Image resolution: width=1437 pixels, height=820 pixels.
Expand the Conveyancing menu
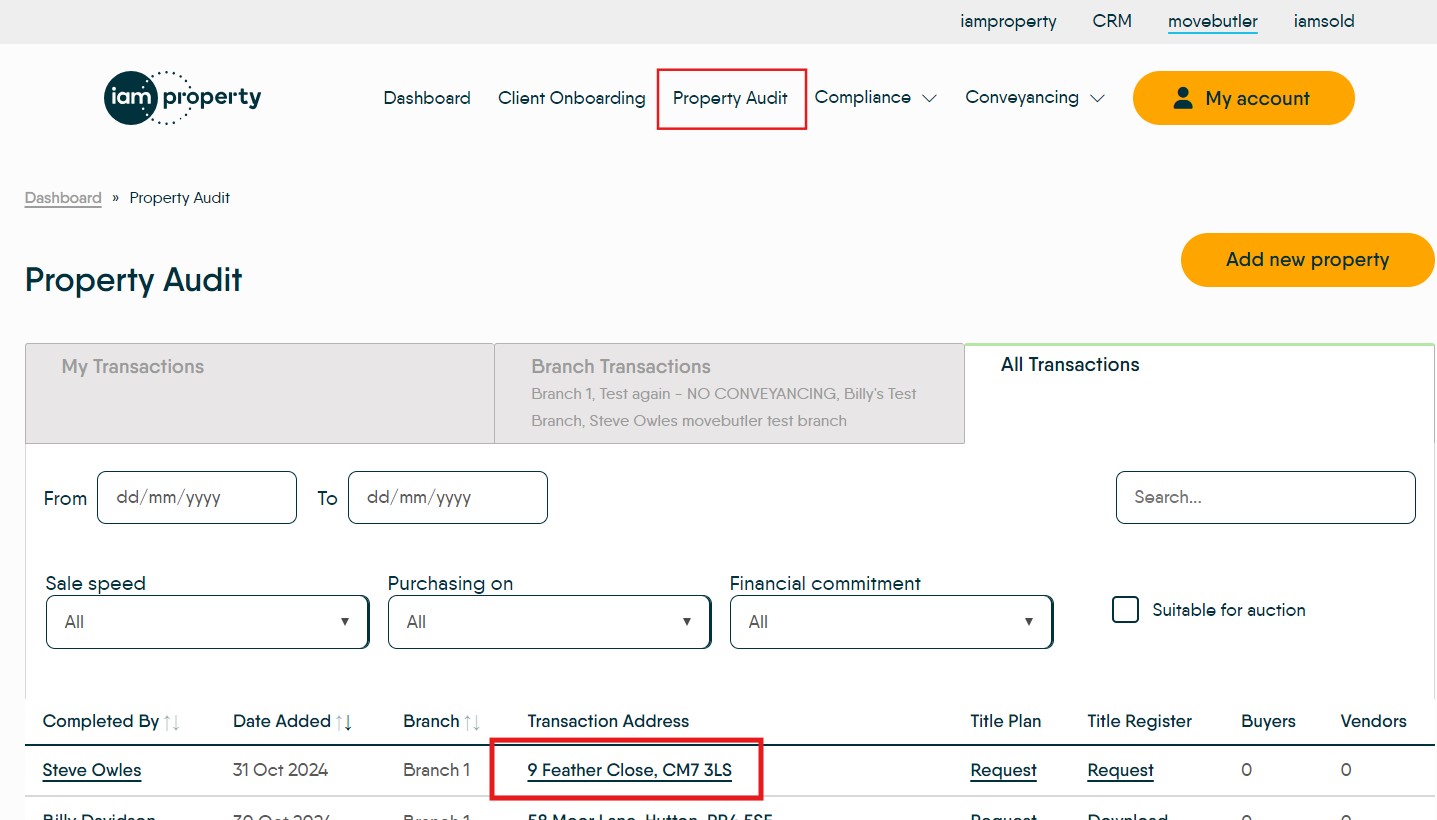point(1034,98)
